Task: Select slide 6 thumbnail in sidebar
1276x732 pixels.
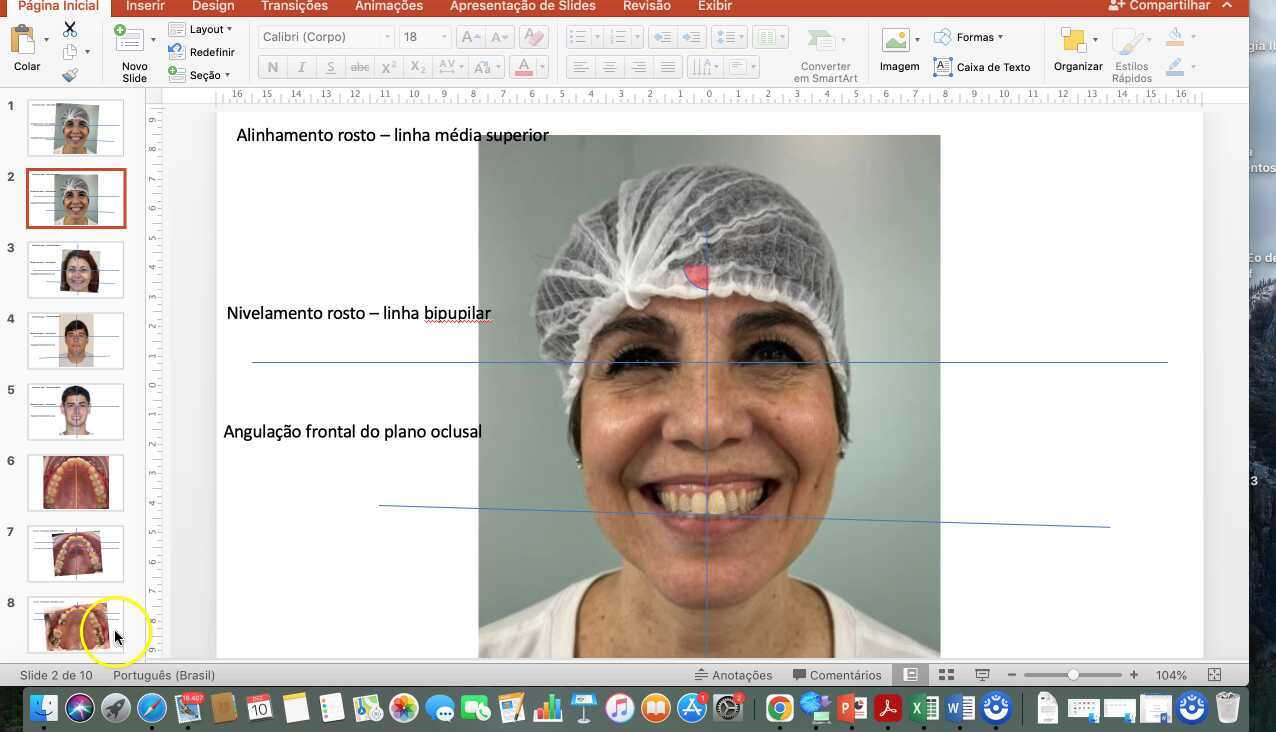Action: tap(75, 482)
